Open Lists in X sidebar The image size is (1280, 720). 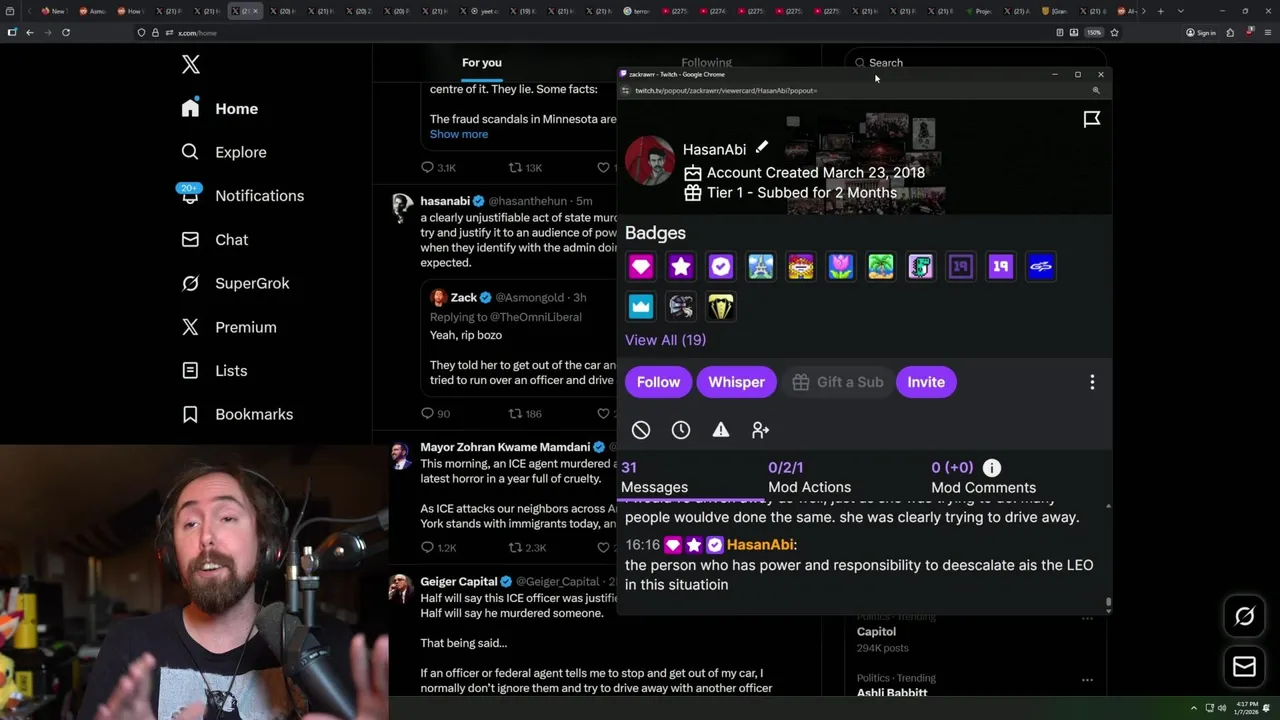214,371
